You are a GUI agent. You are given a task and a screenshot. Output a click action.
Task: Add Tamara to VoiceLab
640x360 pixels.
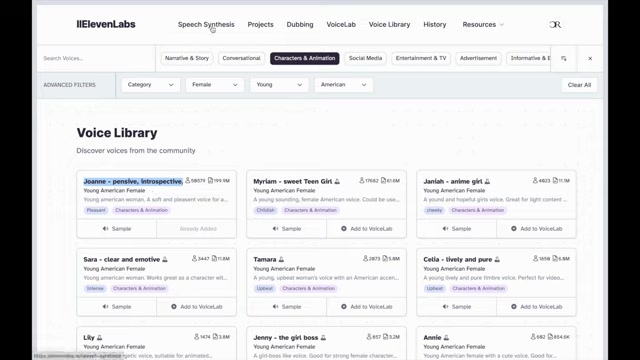(367, 307)
